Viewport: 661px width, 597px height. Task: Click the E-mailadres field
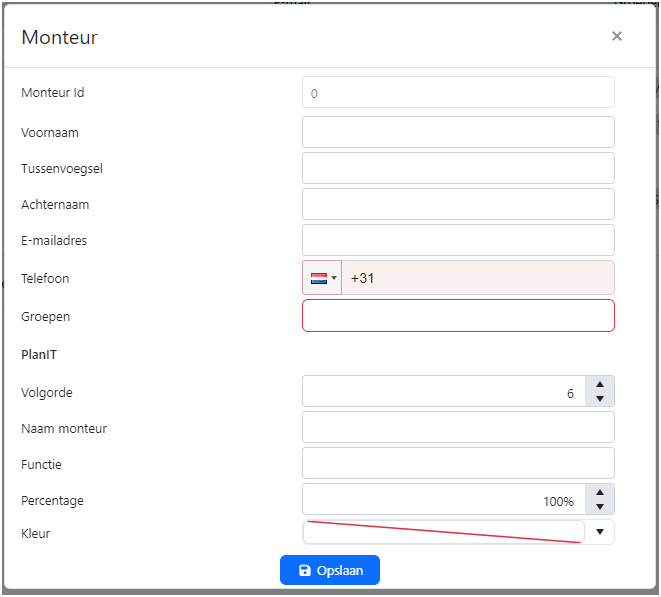coord(458,240)
